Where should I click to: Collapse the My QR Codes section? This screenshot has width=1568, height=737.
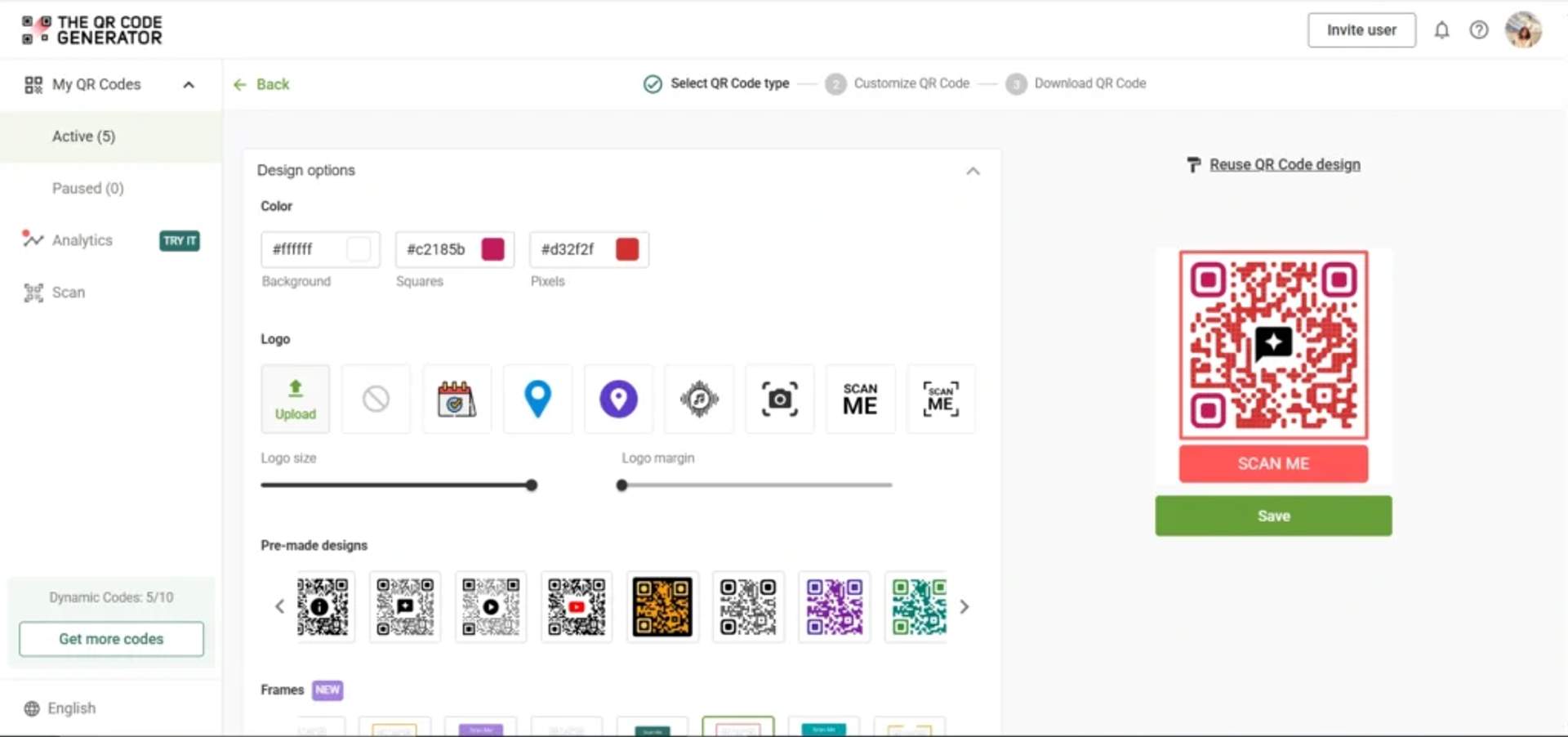(x=189, y=84)
